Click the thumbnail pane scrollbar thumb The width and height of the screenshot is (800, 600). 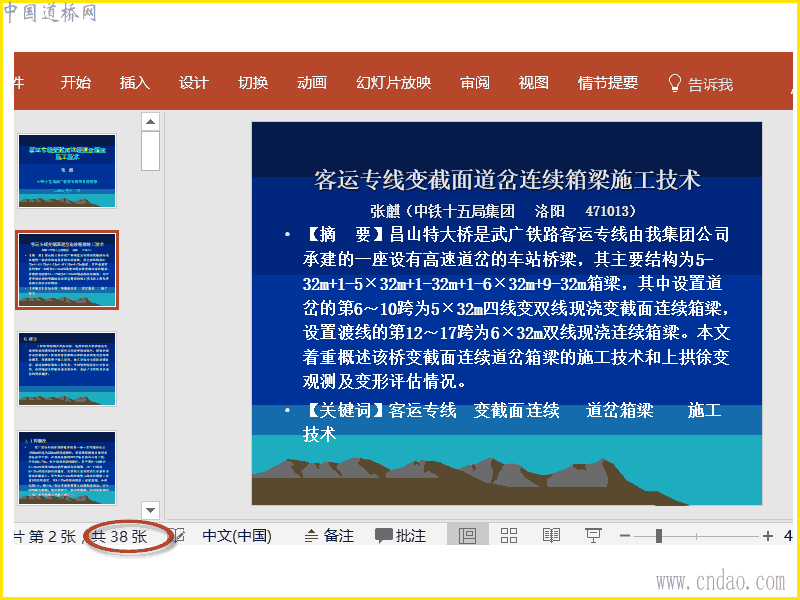tap(151, 151)
